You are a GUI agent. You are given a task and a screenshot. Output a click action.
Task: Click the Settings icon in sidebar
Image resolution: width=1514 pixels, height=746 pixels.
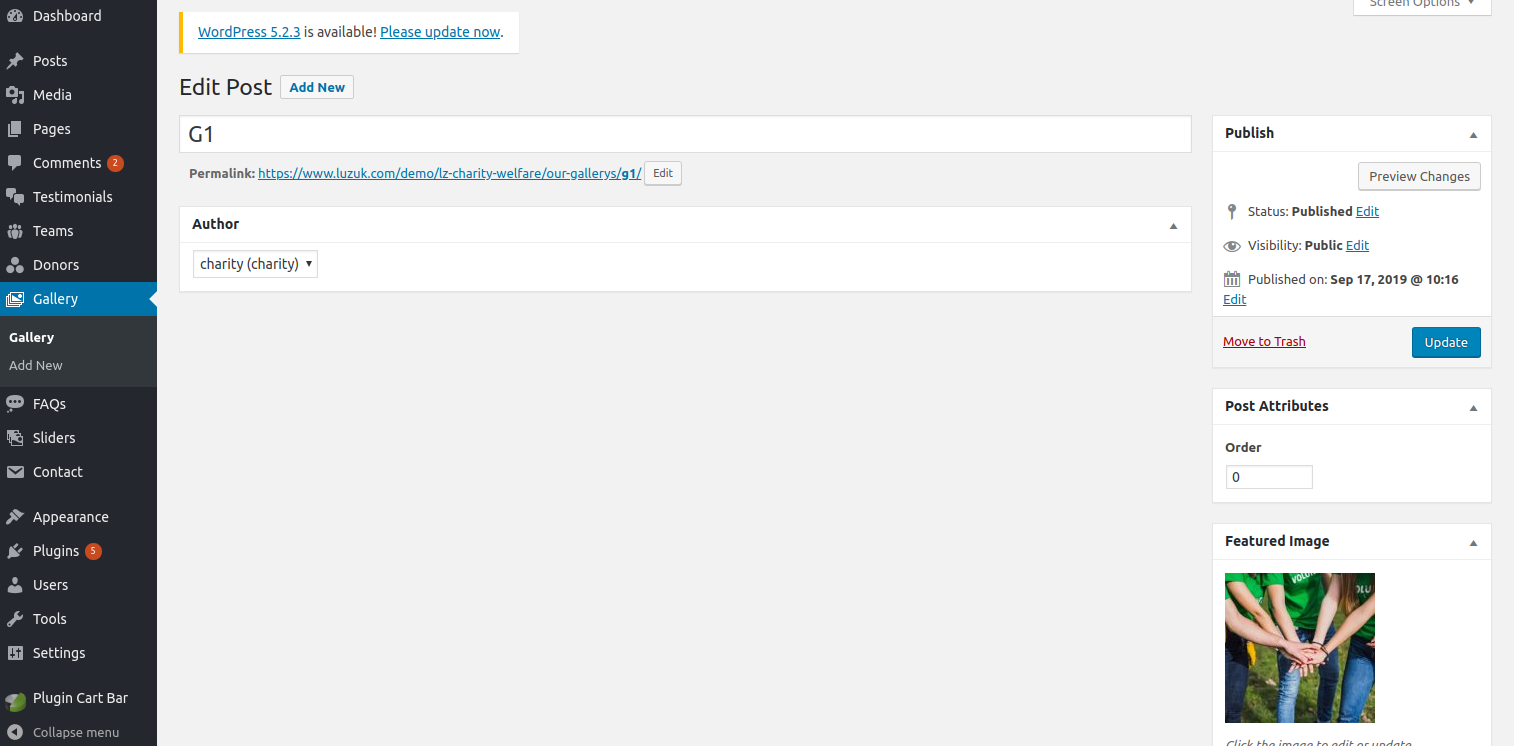[15, 653]
